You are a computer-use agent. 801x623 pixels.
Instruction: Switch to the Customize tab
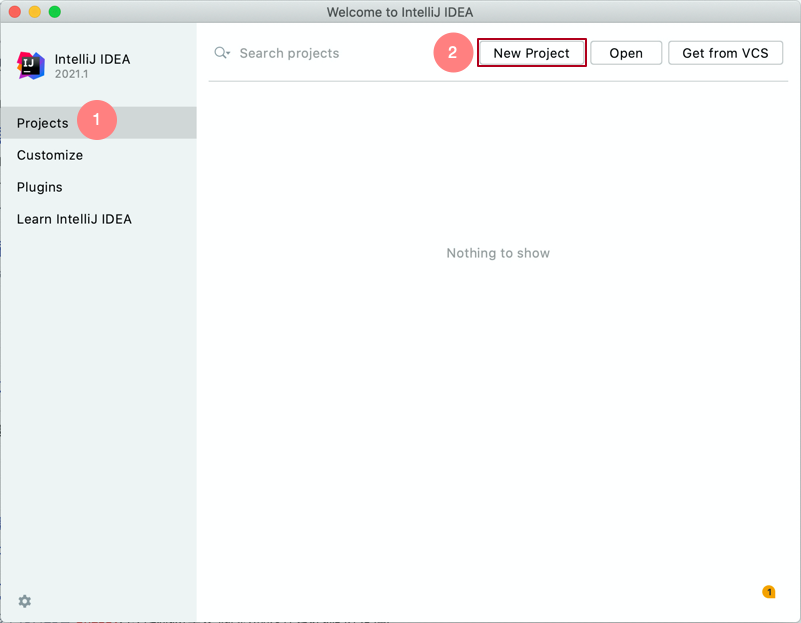coord(99,155)
